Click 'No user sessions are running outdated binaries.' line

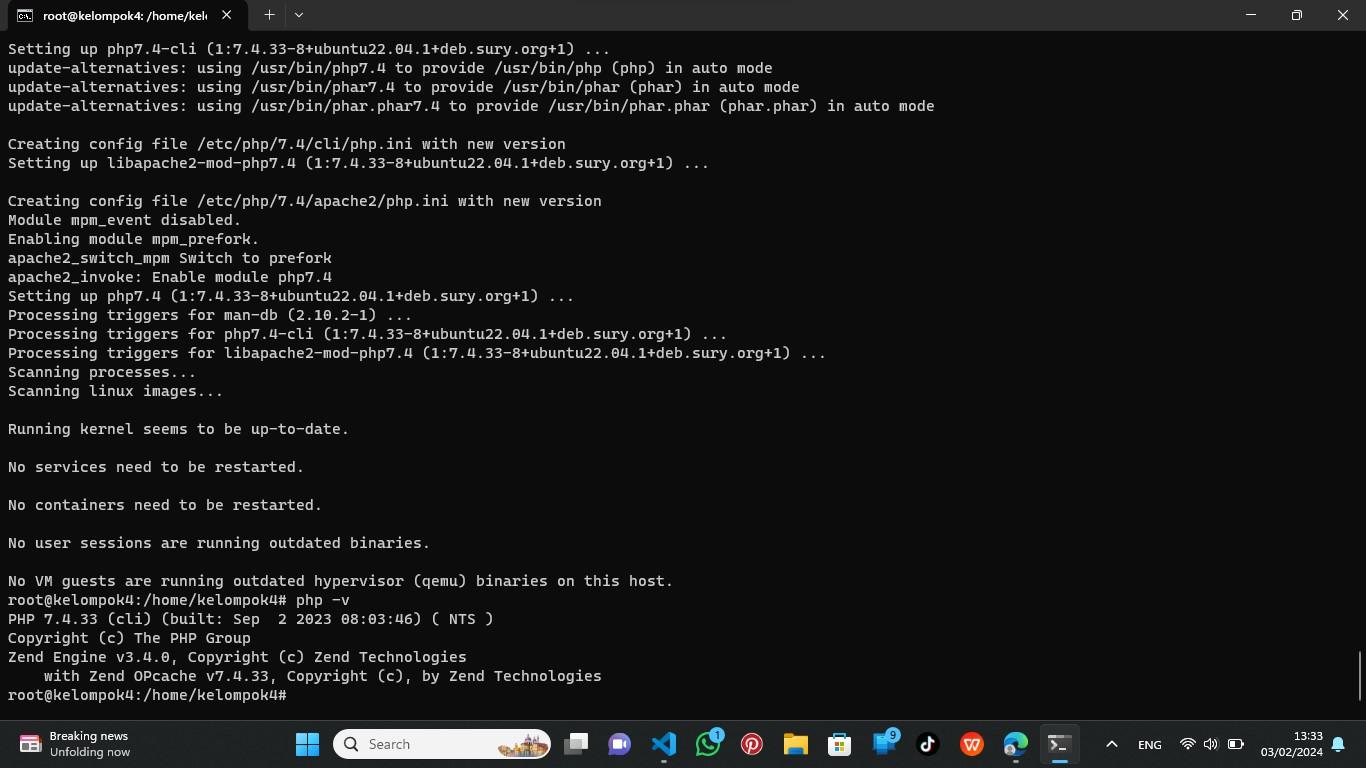(219, 543)
